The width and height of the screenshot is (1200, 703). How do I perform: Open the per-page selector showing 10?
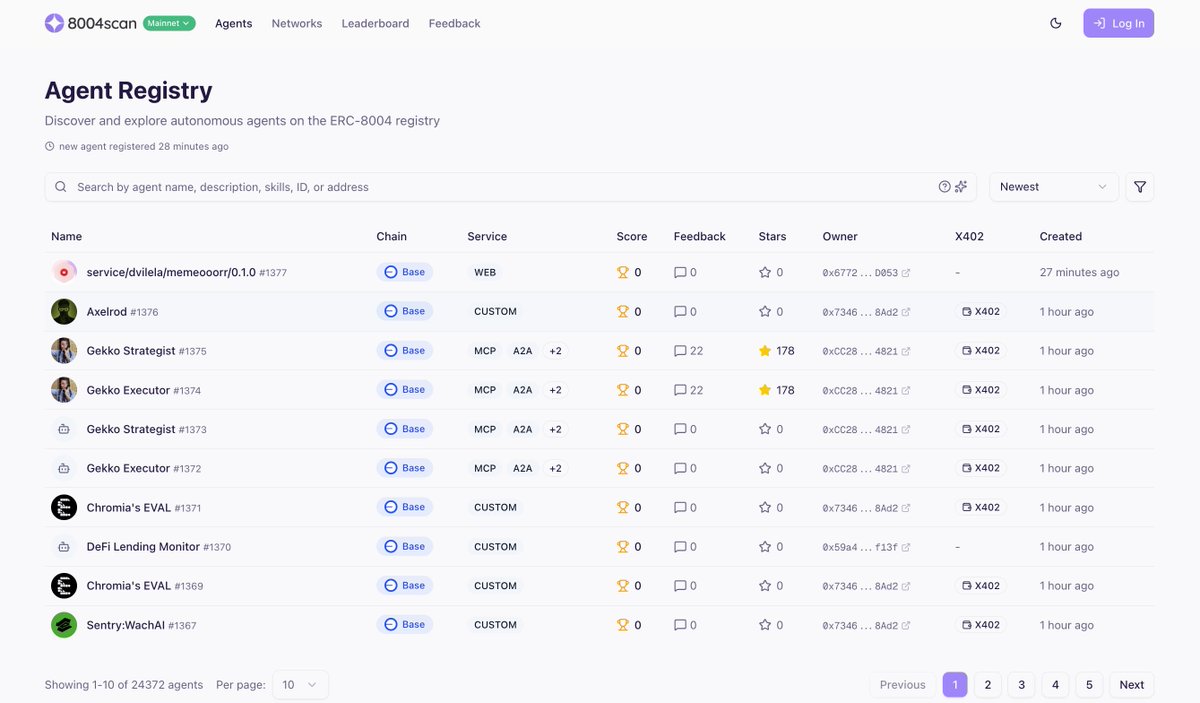[300, 684]
